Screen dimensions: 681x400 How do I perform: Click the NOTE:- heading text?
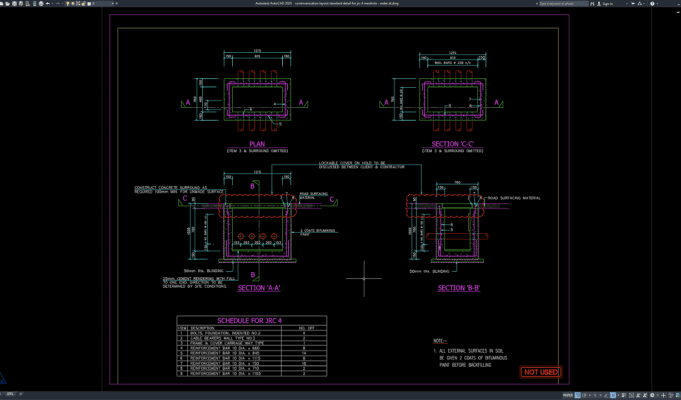click(440, 341)
